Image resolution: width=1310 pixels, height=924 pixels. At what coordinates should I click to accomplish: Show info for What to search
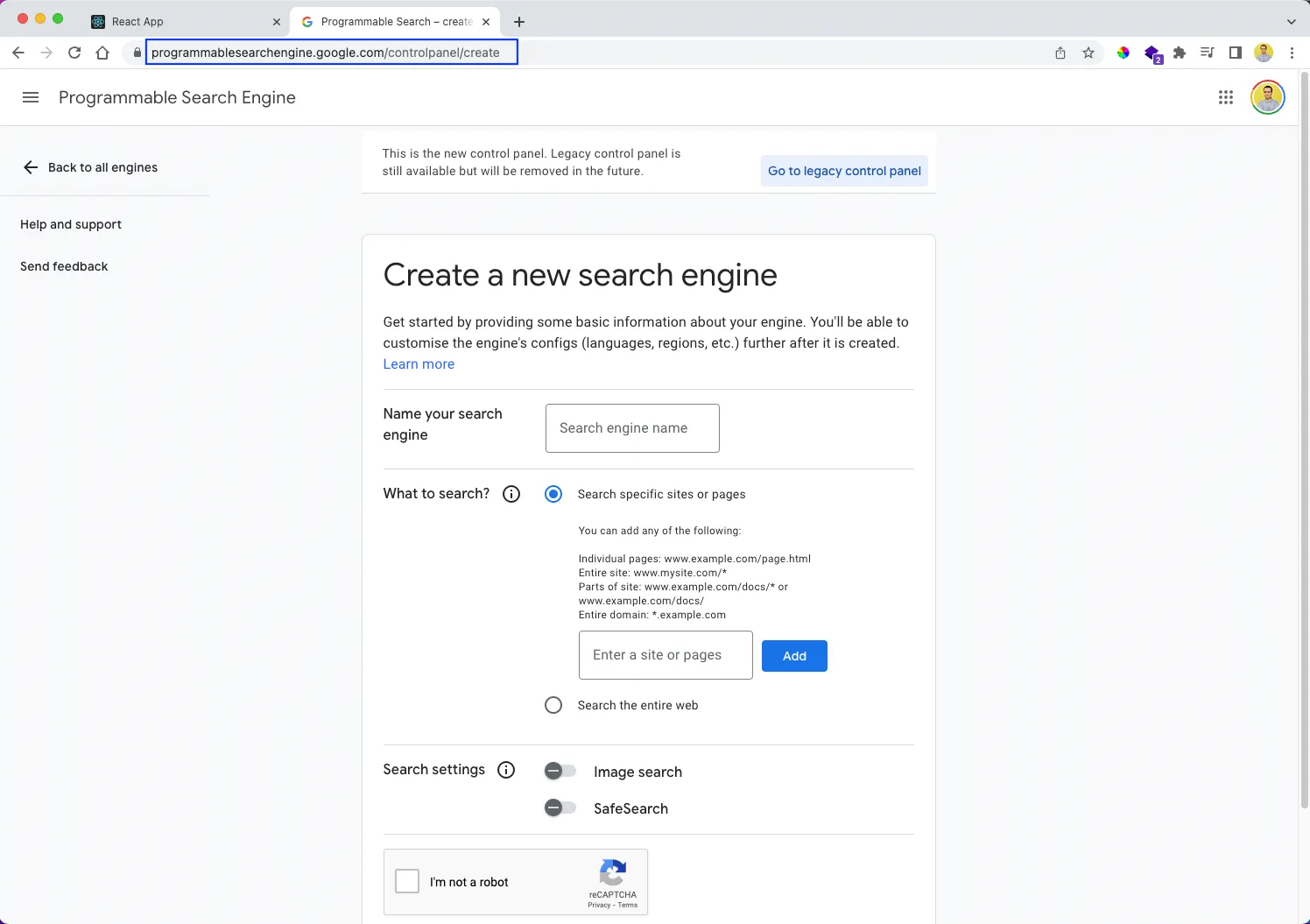pos(511,494)
